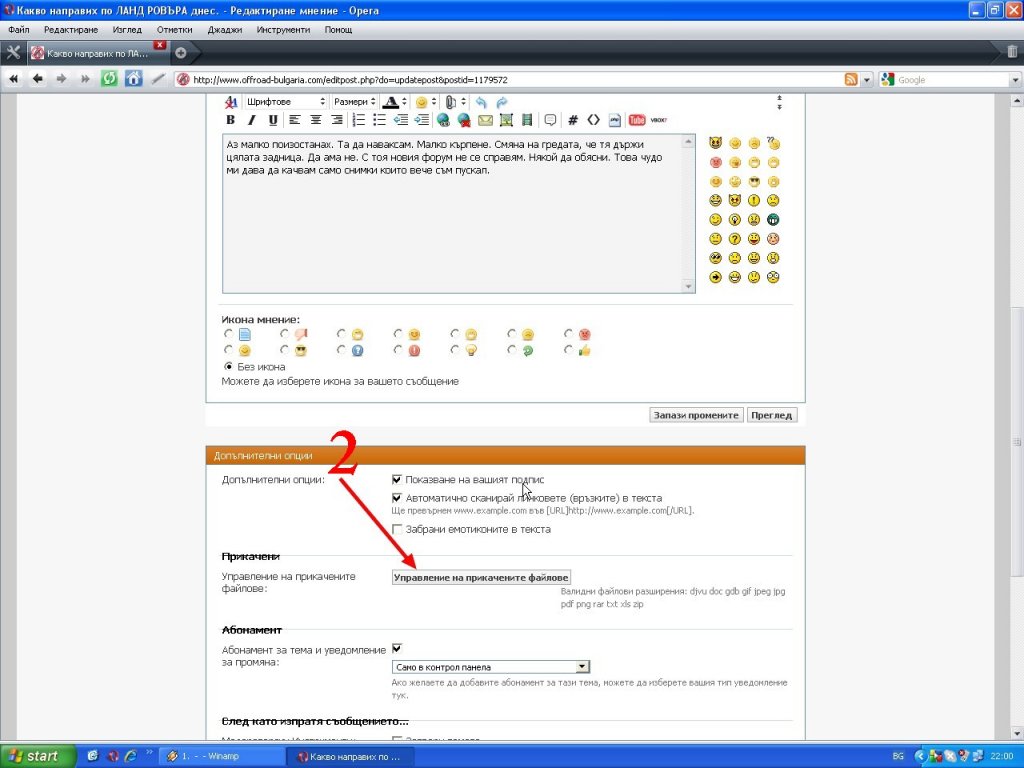Select 'Без икона' radio button
Viewport: 1024px width, 768px height.
[x=228, y=366]
